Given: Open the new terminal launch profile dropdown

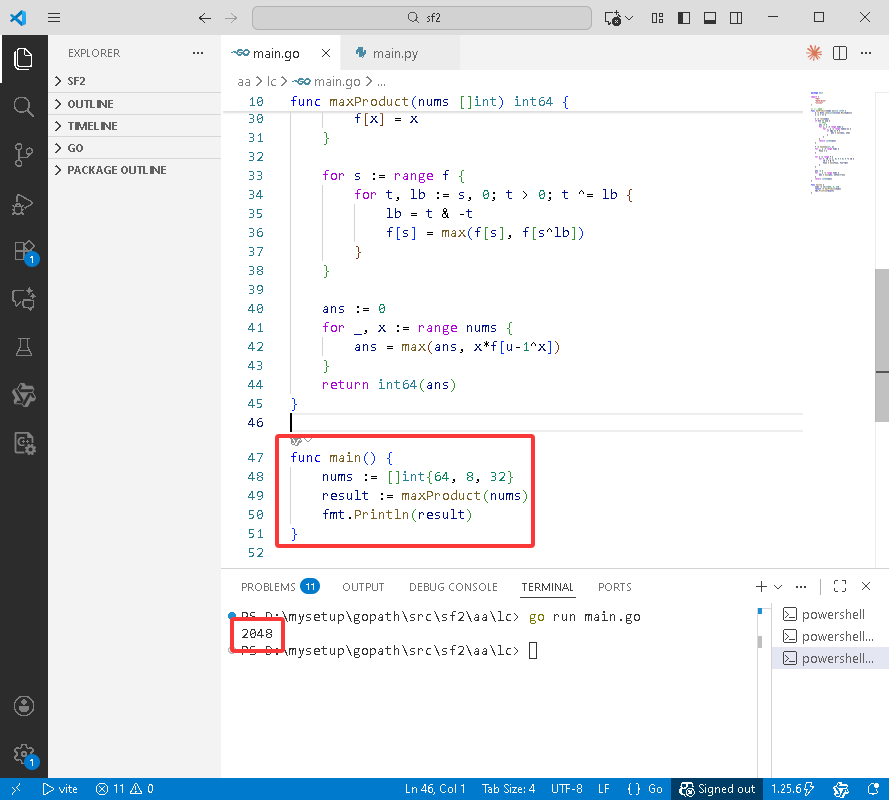Looking at the screenshot, I should [x=778, y=587].
